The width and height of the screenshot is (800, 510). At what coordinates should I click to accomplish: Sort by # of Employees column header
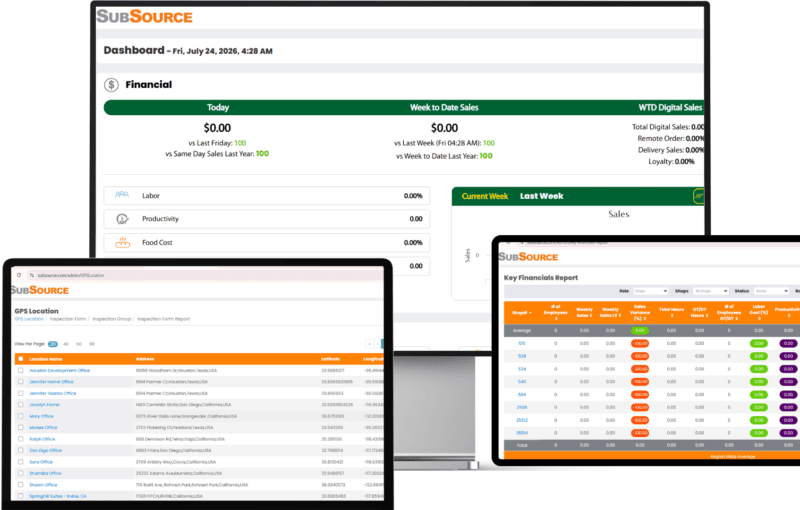click(556, 313)
